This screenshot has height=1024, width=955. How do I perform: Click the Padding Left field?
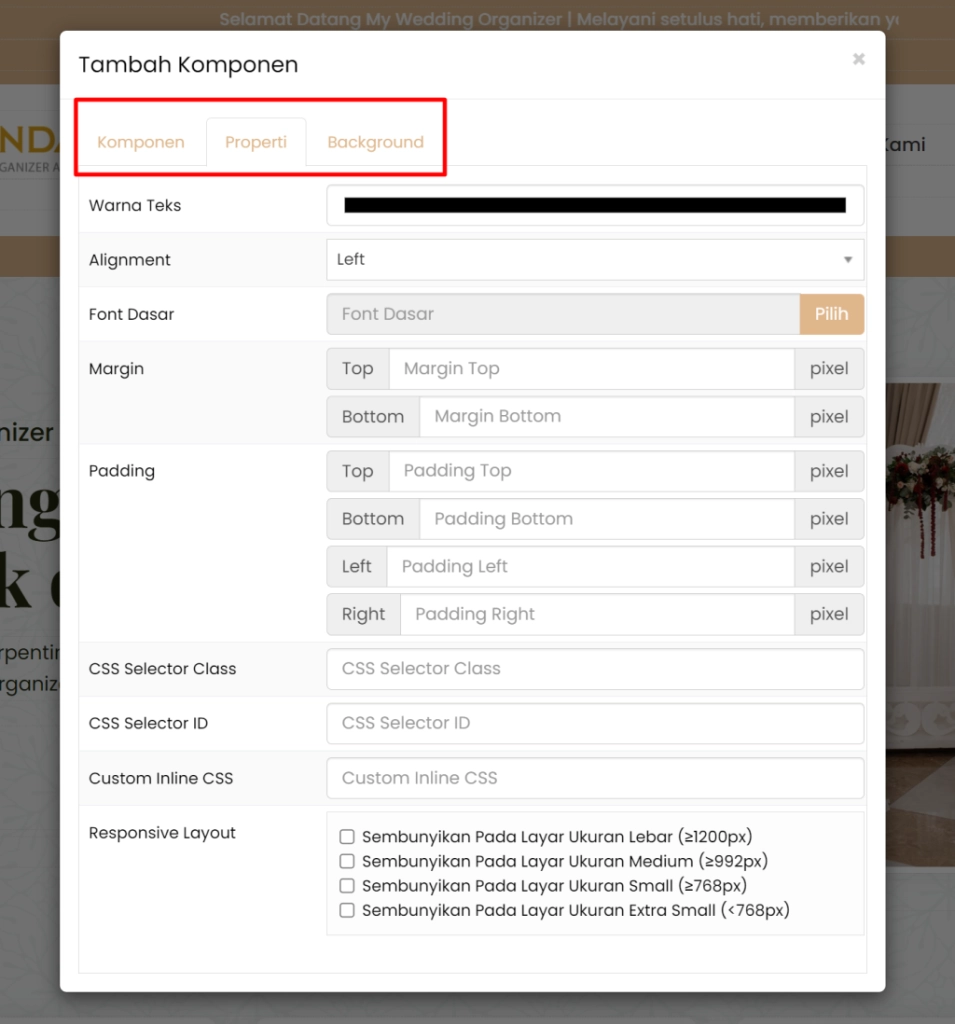[590, 567]
